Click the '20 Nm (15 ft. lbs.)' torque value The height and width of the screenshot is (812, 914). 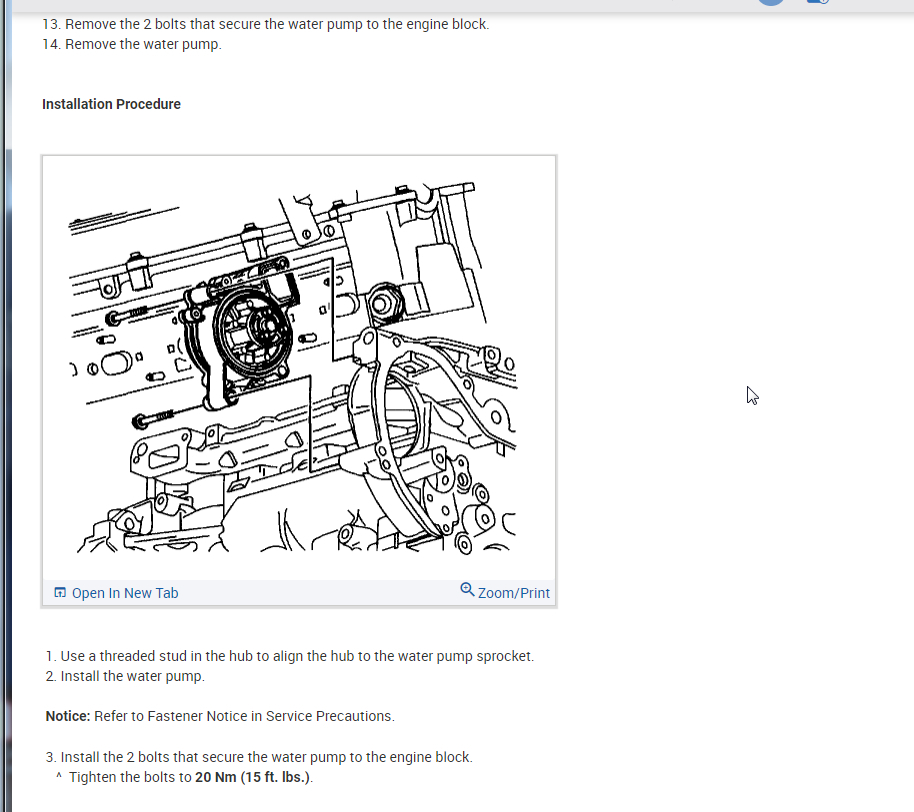[x=253, y=777]
